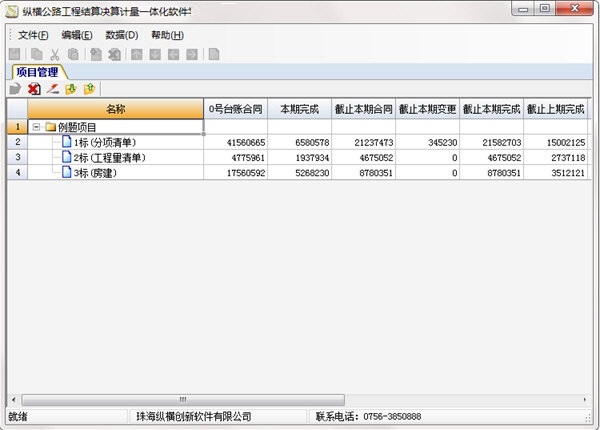Click cell value 2737118
Viewport: 600px width, 430px height.
[x=568, y=158]
